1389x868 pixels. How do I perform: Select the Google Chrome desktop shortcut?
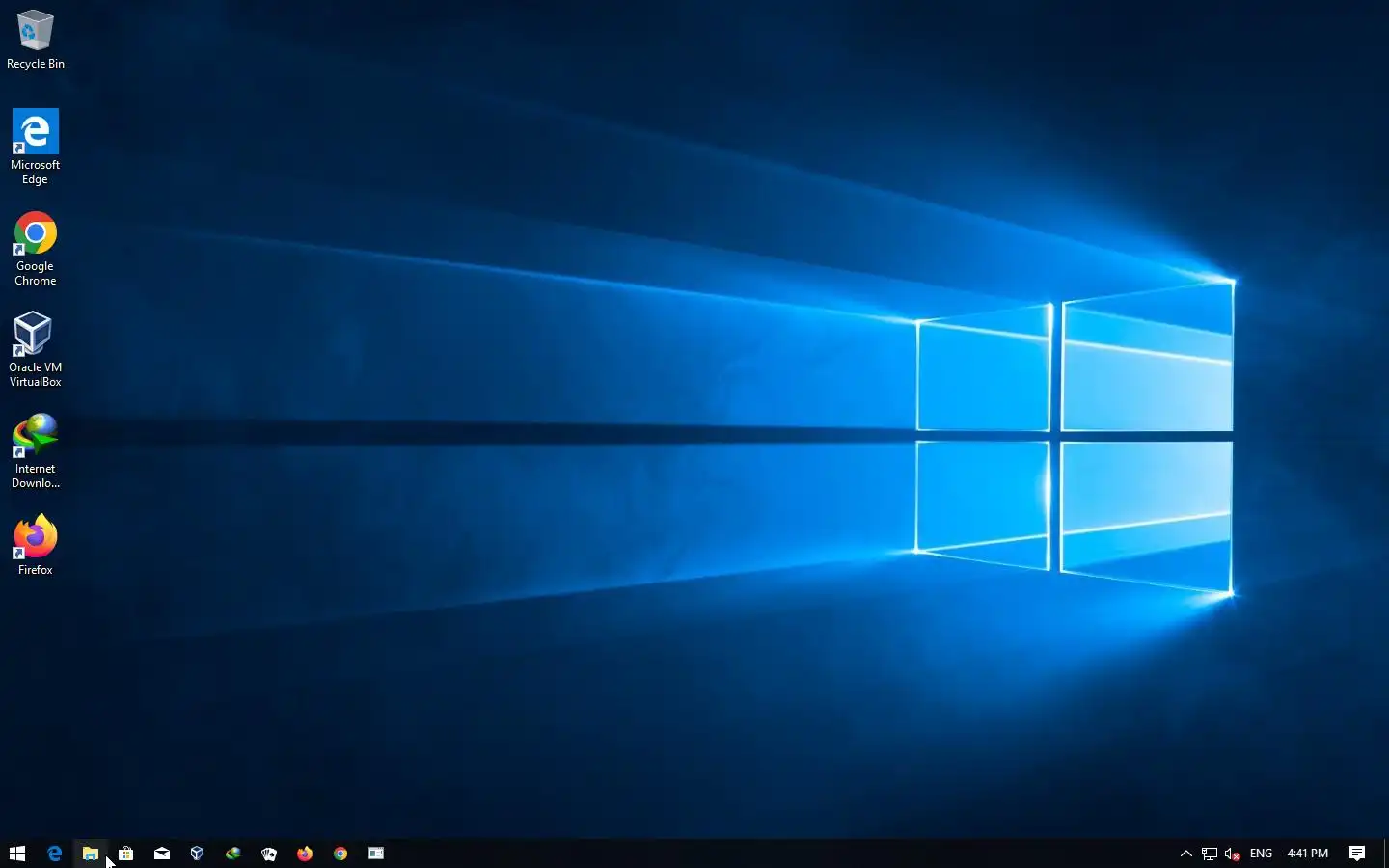tap(36, 249)
